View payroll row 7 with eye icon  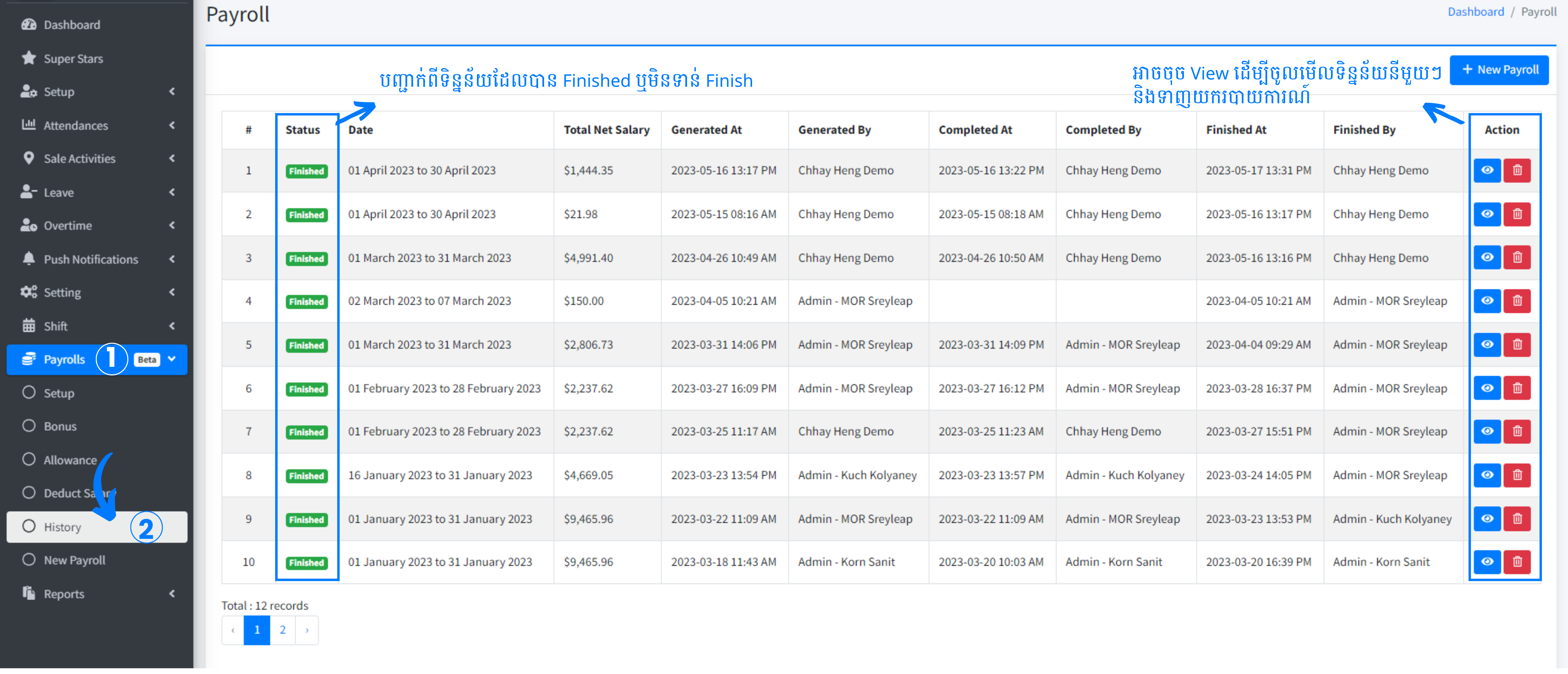[x=1487, y=432]
